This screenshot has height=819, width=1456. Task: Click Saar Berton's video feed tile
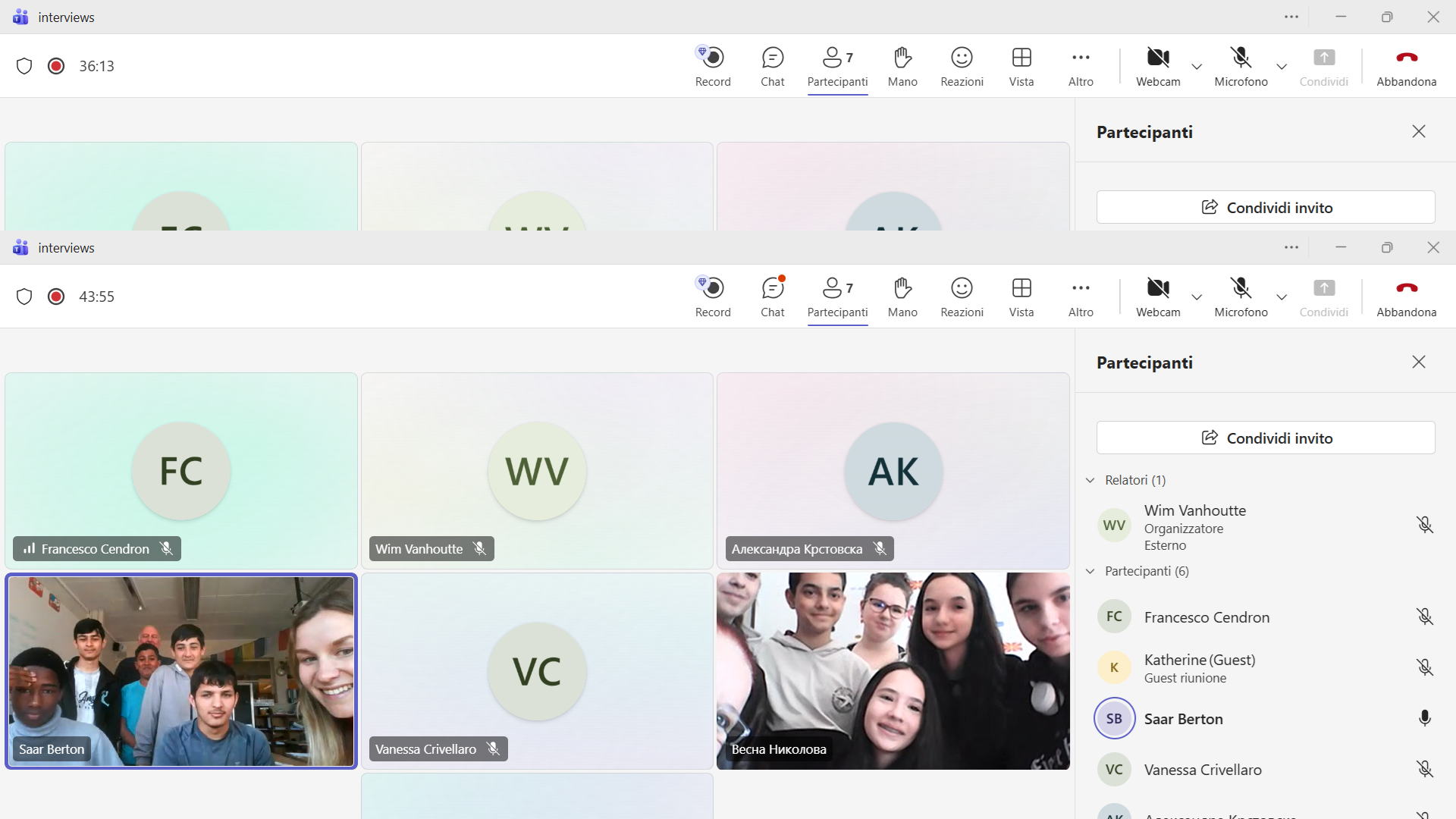pos(181,671)
